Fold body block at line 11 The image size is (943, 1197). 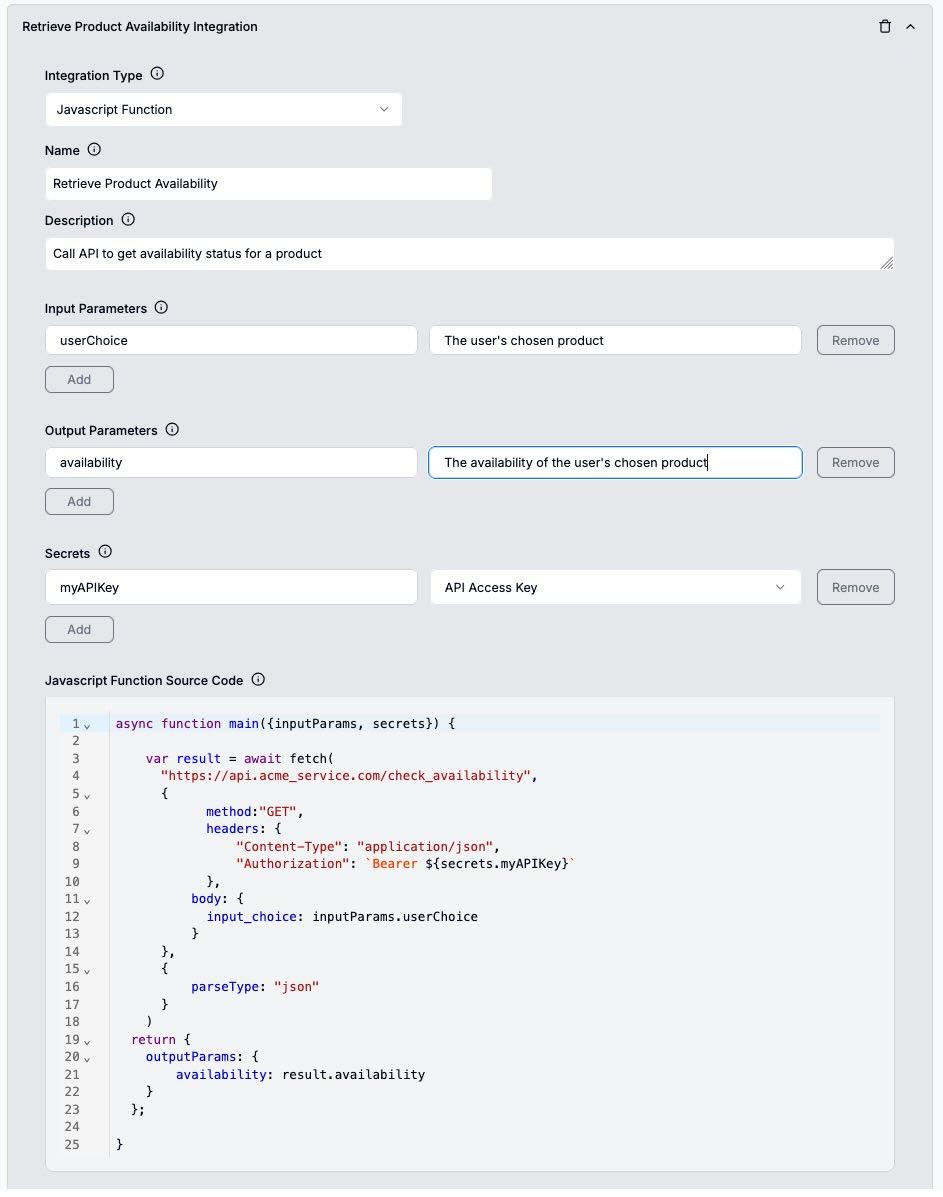click(87, 901)
